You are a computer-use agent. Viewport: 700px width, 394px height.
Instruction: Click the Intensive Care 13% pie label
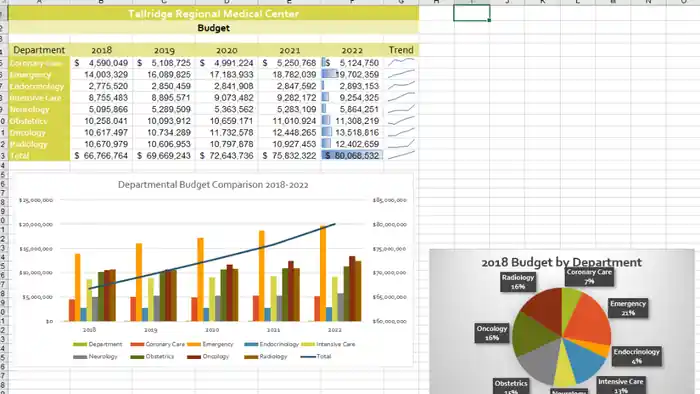click(621, 386)
